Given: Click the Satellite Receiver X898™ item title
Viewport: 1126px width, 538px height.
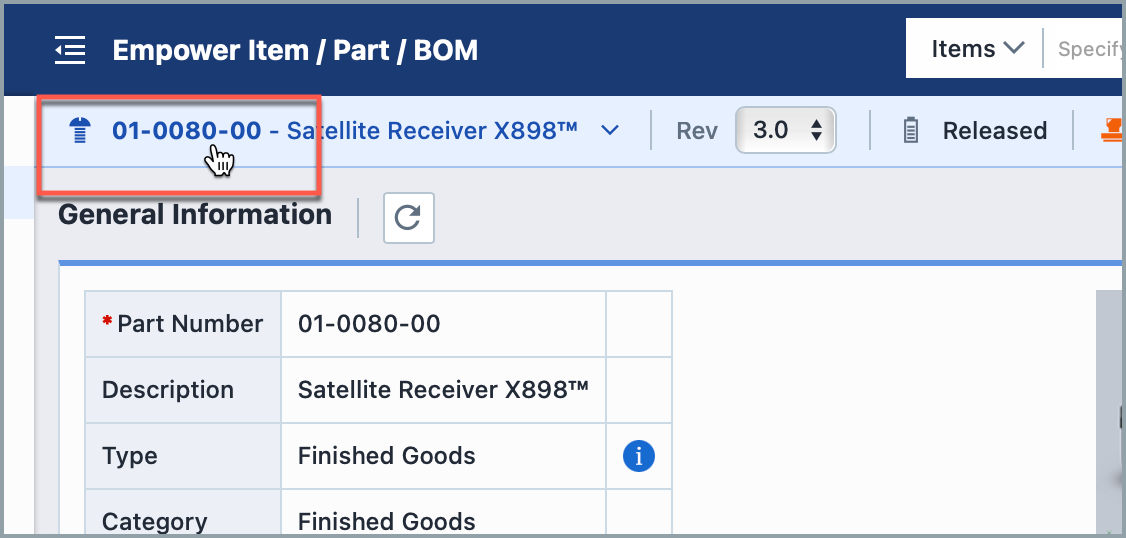Looking at the screenshot, I should click(432, 131).
